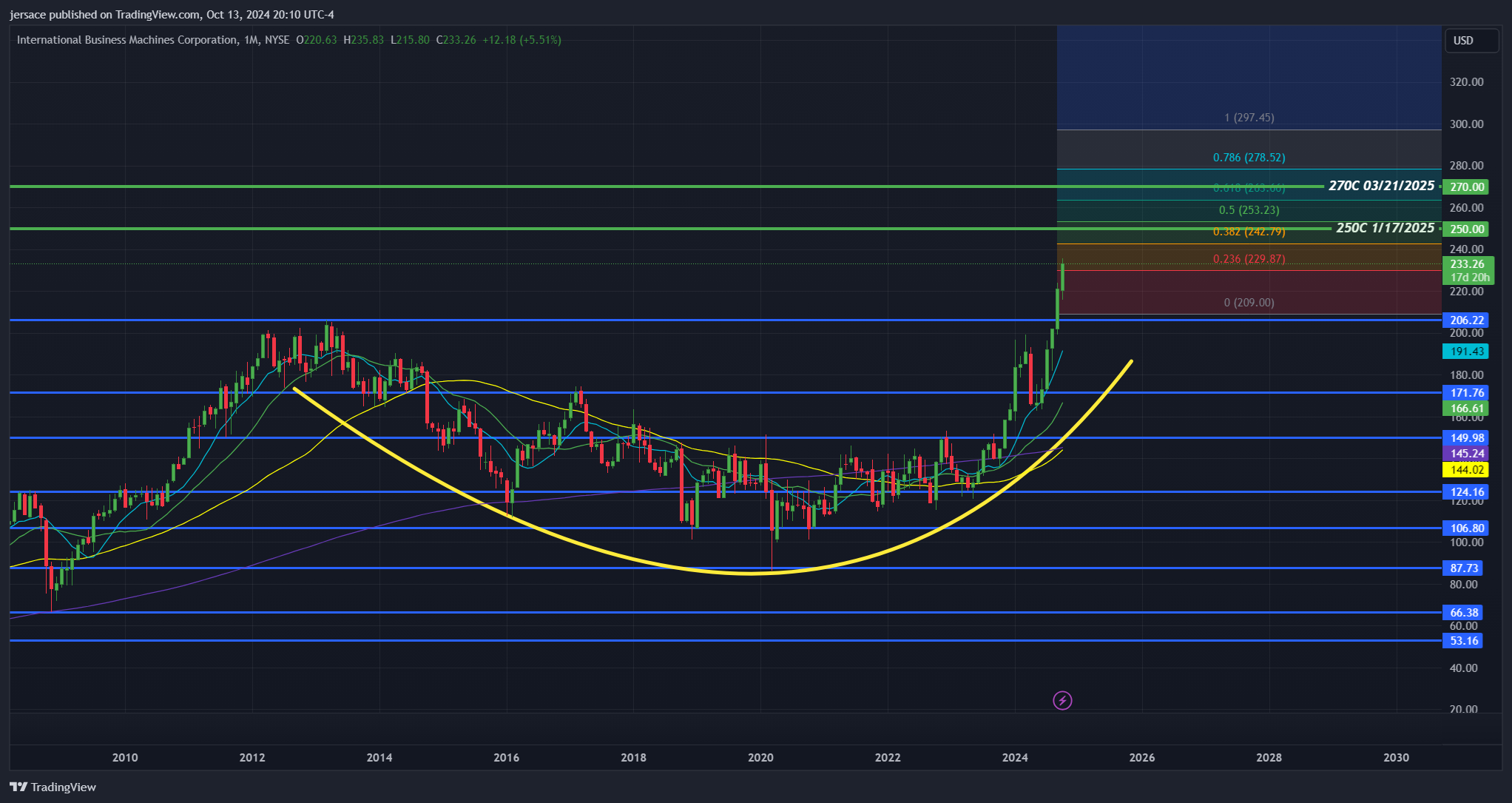
Task: Click the International Business Machines Corporation title
Action: click(x=127, y=40)
